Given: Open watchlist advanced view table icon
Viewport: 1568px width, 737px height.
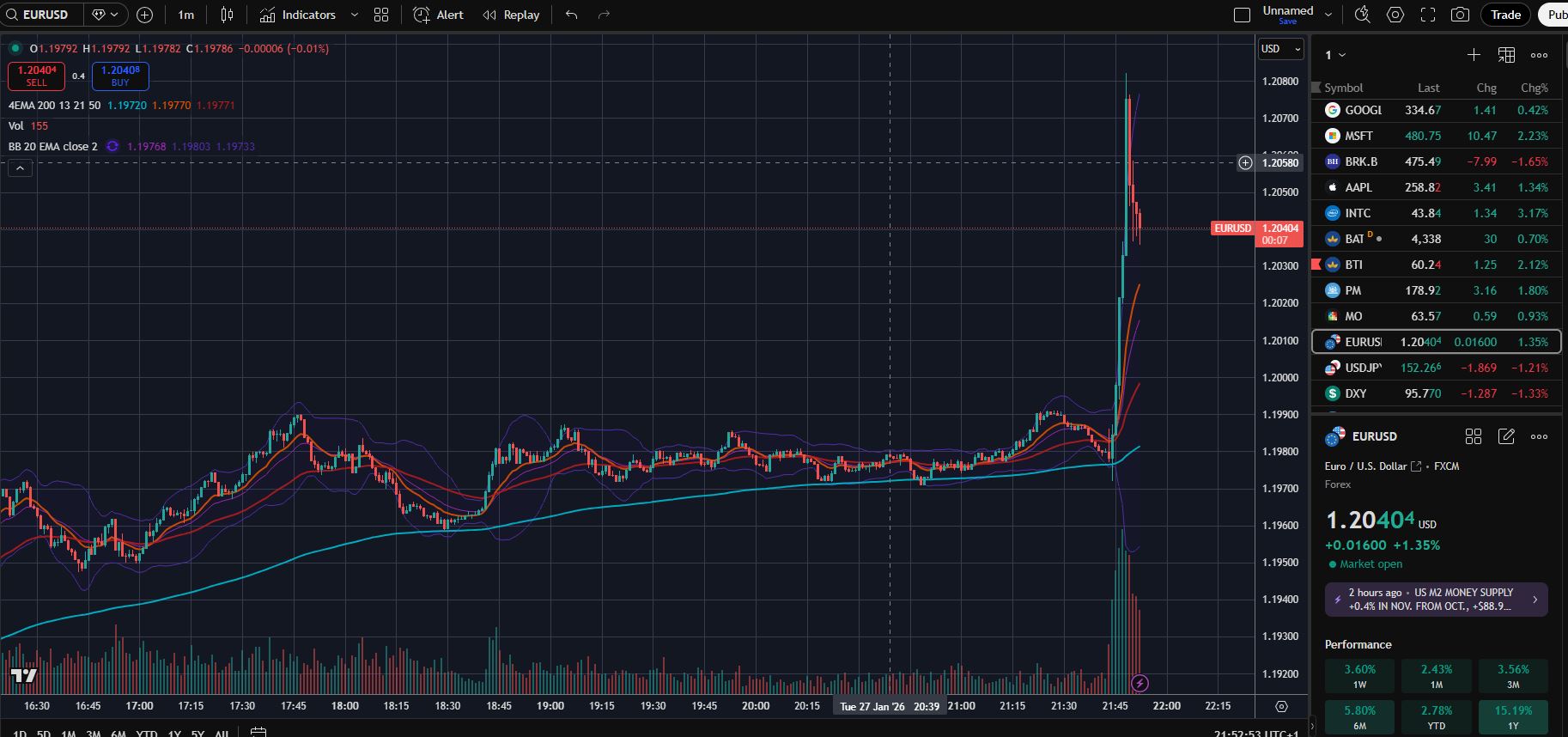Looking at the screenshot, I should tap(1506, 55).
